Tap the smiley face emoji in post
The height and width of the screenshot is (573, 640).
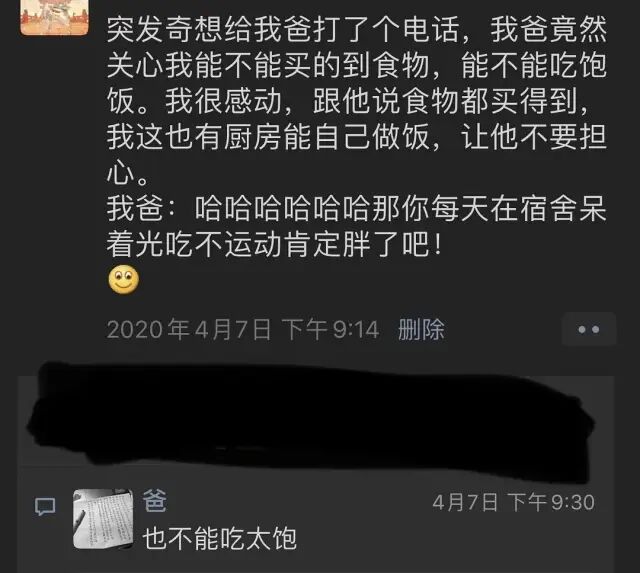124,280
